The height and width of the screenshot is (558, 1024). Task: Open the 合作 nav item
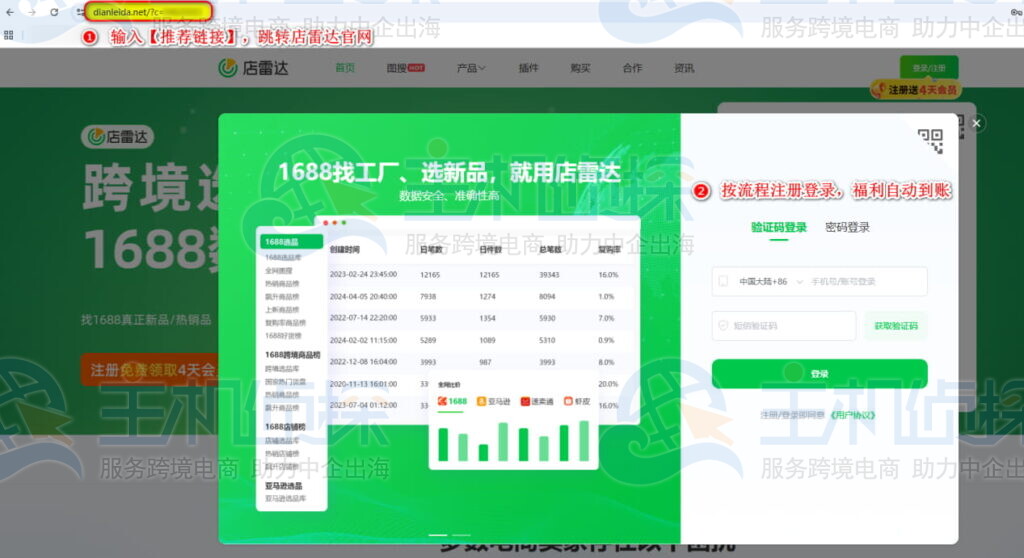(632, 68)
